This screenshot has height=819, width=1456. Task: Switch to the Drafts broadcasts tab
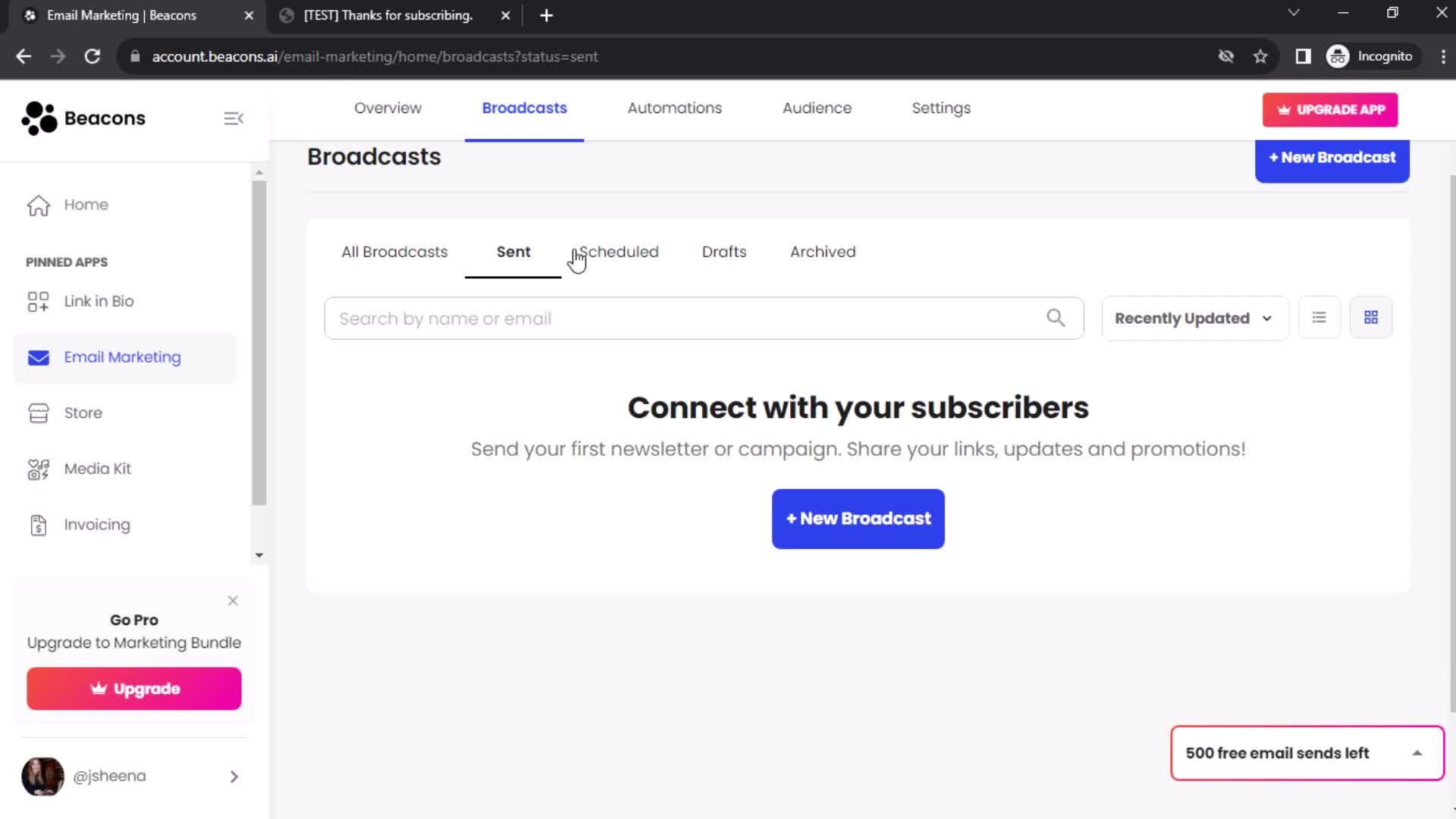[724, 251]
